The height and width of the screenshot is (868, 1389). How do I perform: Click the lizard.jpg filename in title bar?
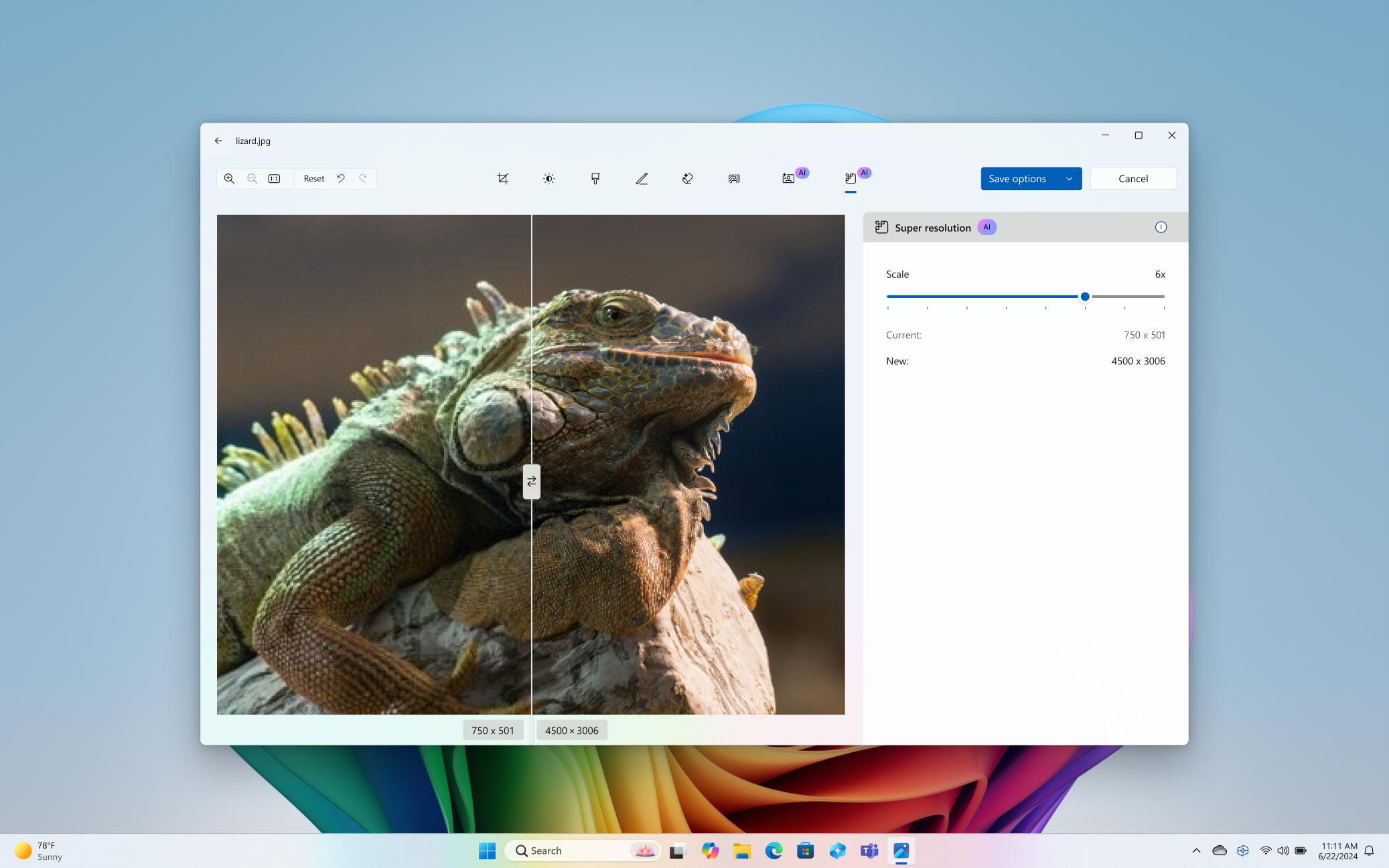pyautogui.click(x=252, y=141)
